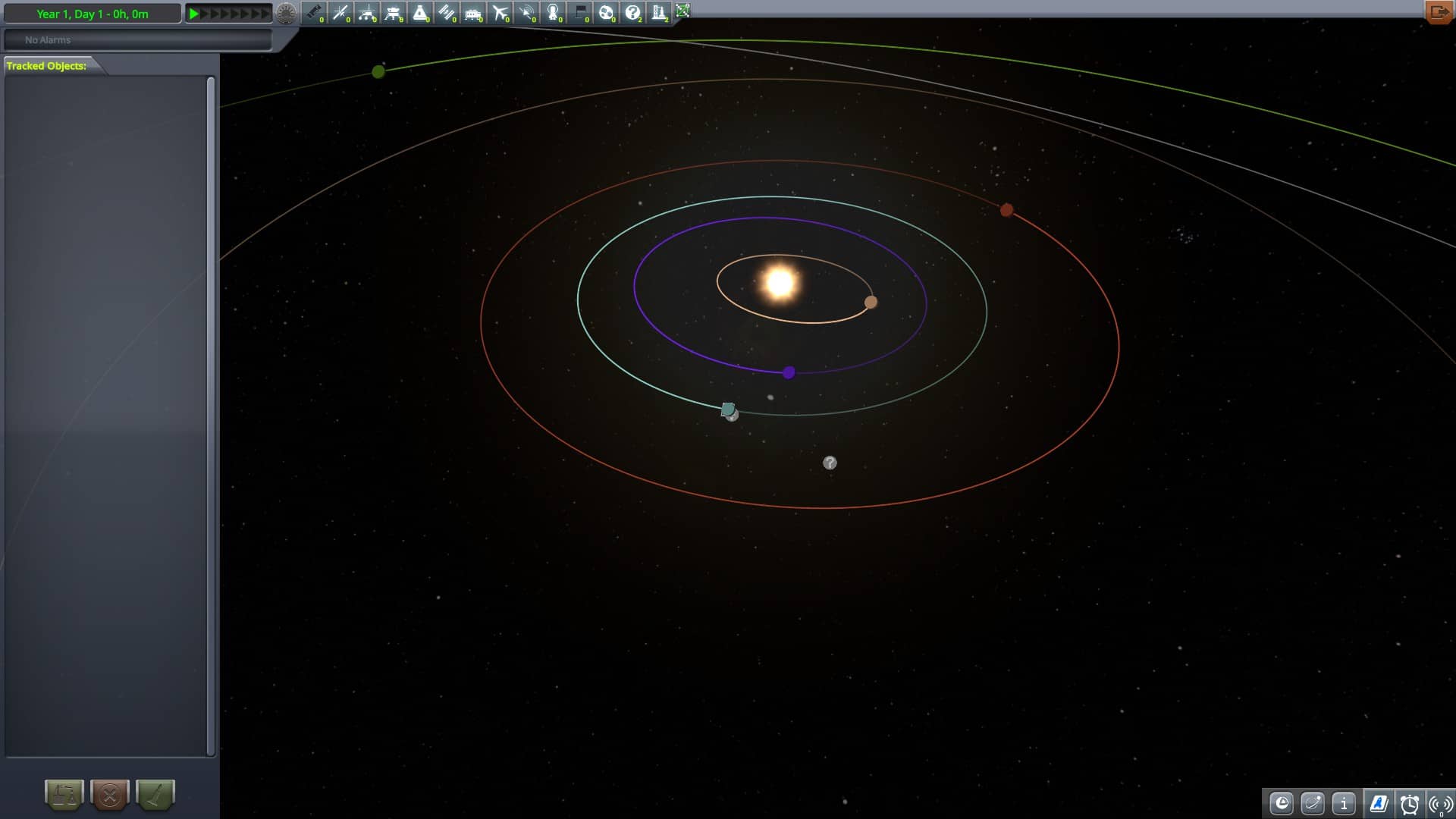Open the CommNet signal icon

1440,803
